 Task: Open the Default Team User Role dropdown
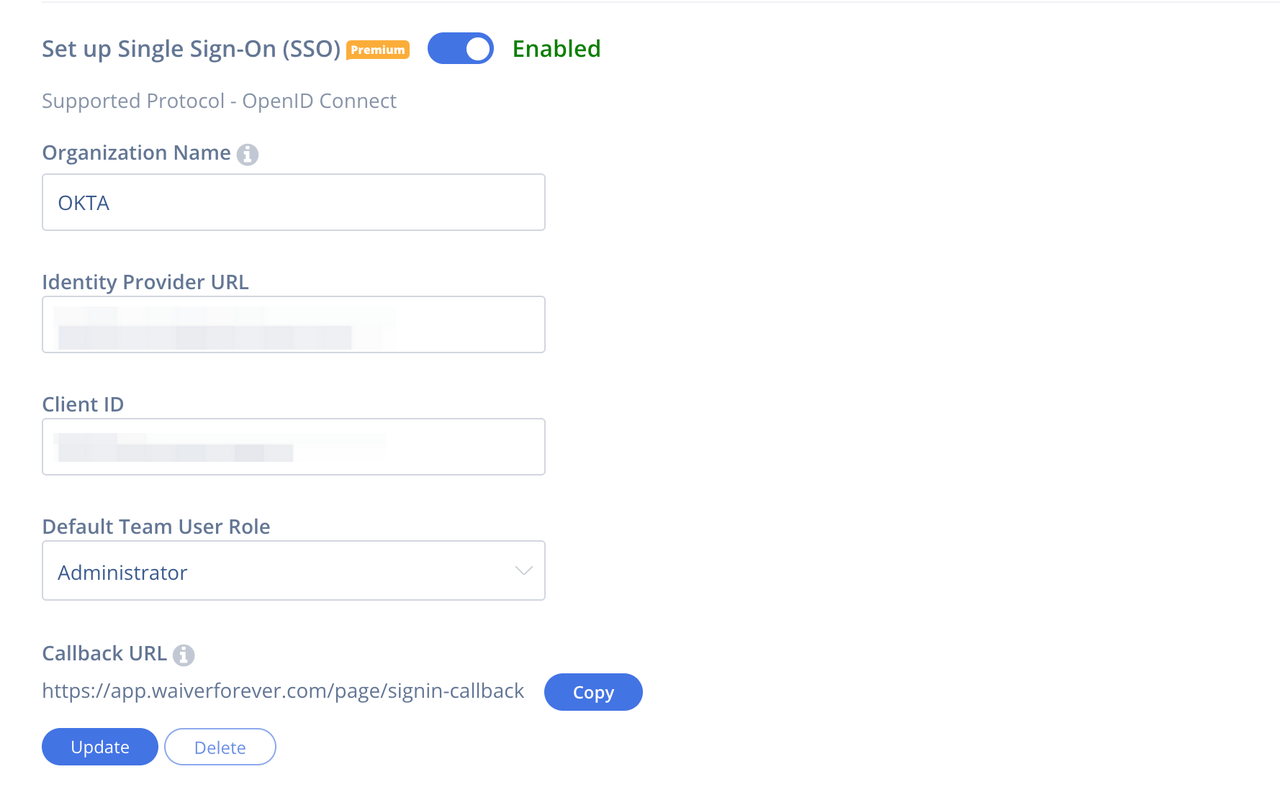click(x=293, y=571)
